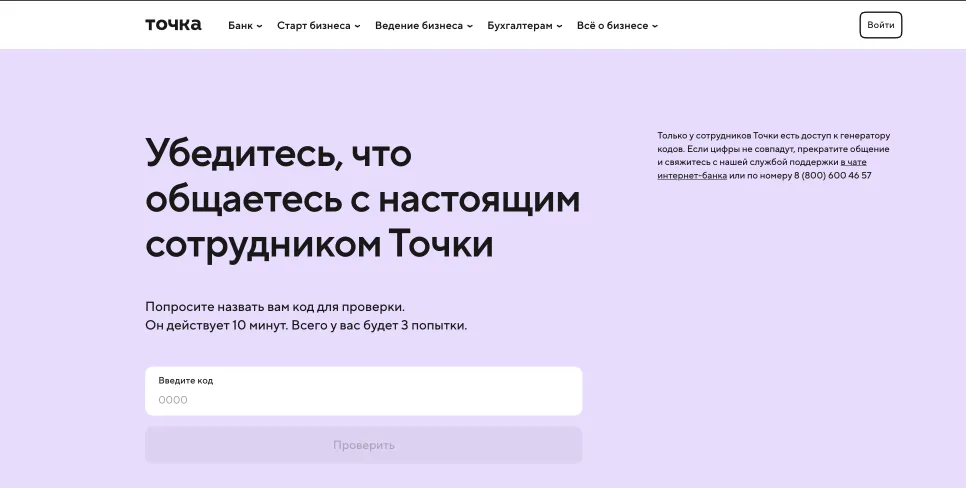
Task: Open the Бухгалтерам menu
Action: click(x=519, y=26)
